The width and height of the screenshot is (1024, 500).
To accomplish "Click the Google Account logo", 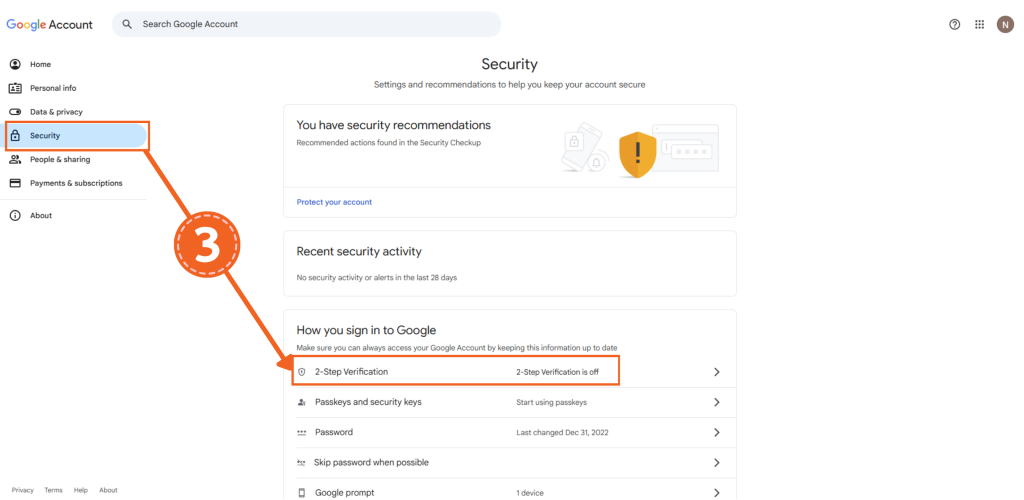I will [50, 24].
